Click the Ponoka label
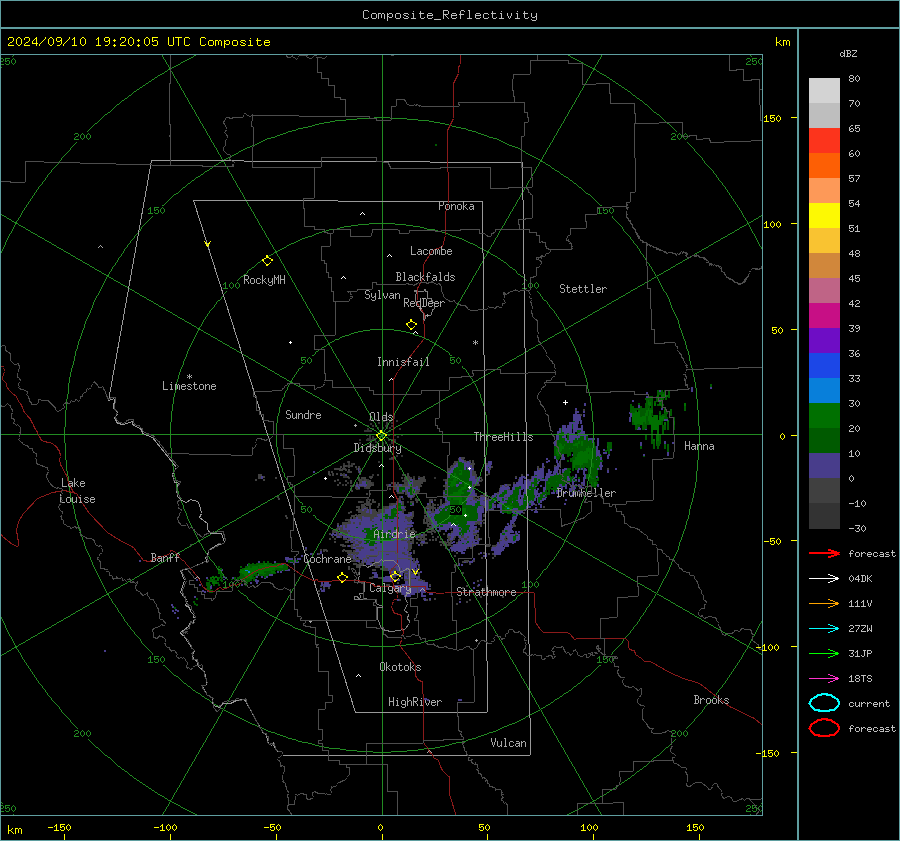This screenshot has width=900, height=841. [456, 206]
